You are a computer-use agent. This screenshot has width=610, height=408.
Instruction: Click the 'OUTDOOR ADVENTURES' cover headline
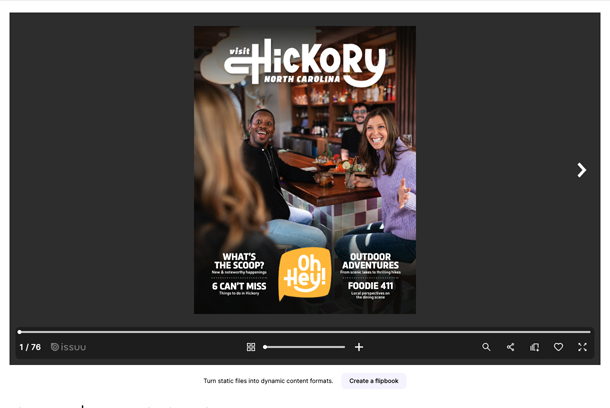point(370,261)
